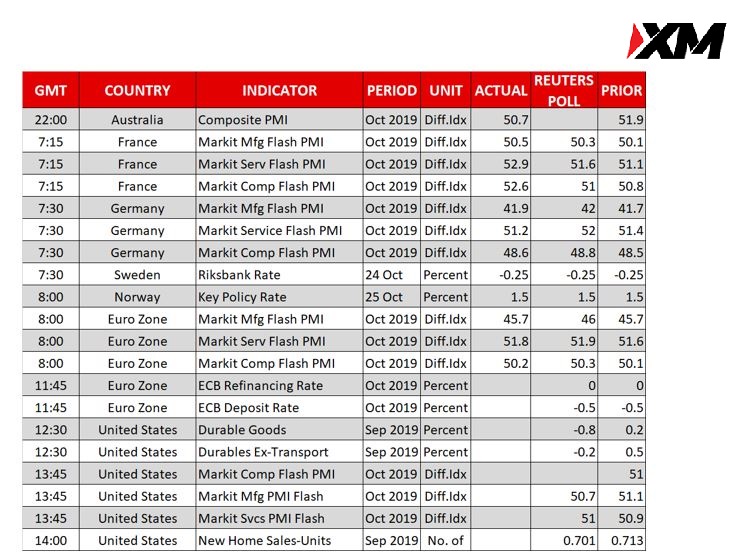
Task: Click the Reuters poll value 51.6
Action: click(564, 164)
